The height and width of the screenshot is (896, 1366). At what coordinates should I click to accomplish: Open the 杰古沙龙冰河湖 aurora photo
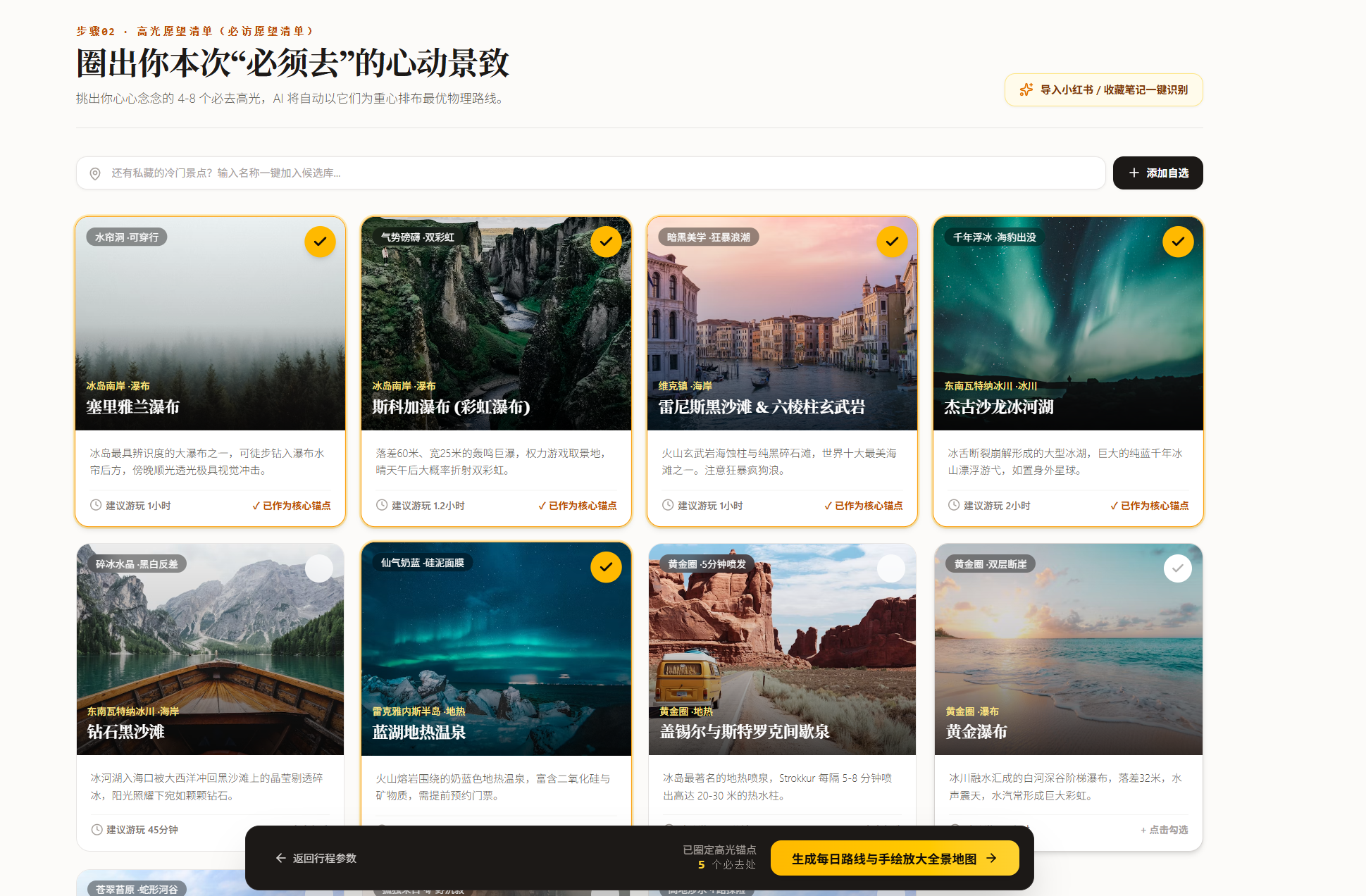pos(1068,324)
